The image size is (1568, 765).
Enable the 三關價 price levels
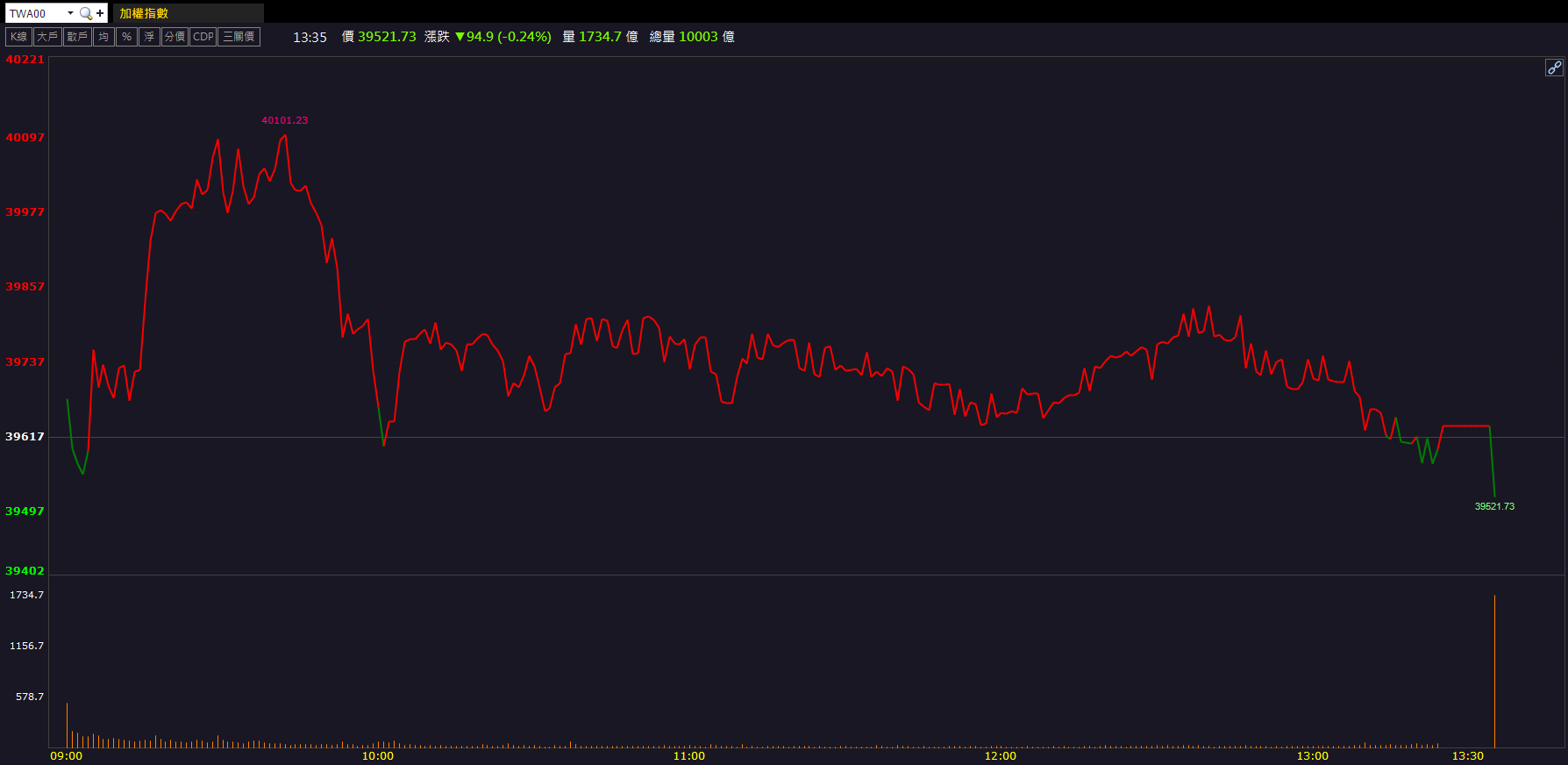(239, 37)
